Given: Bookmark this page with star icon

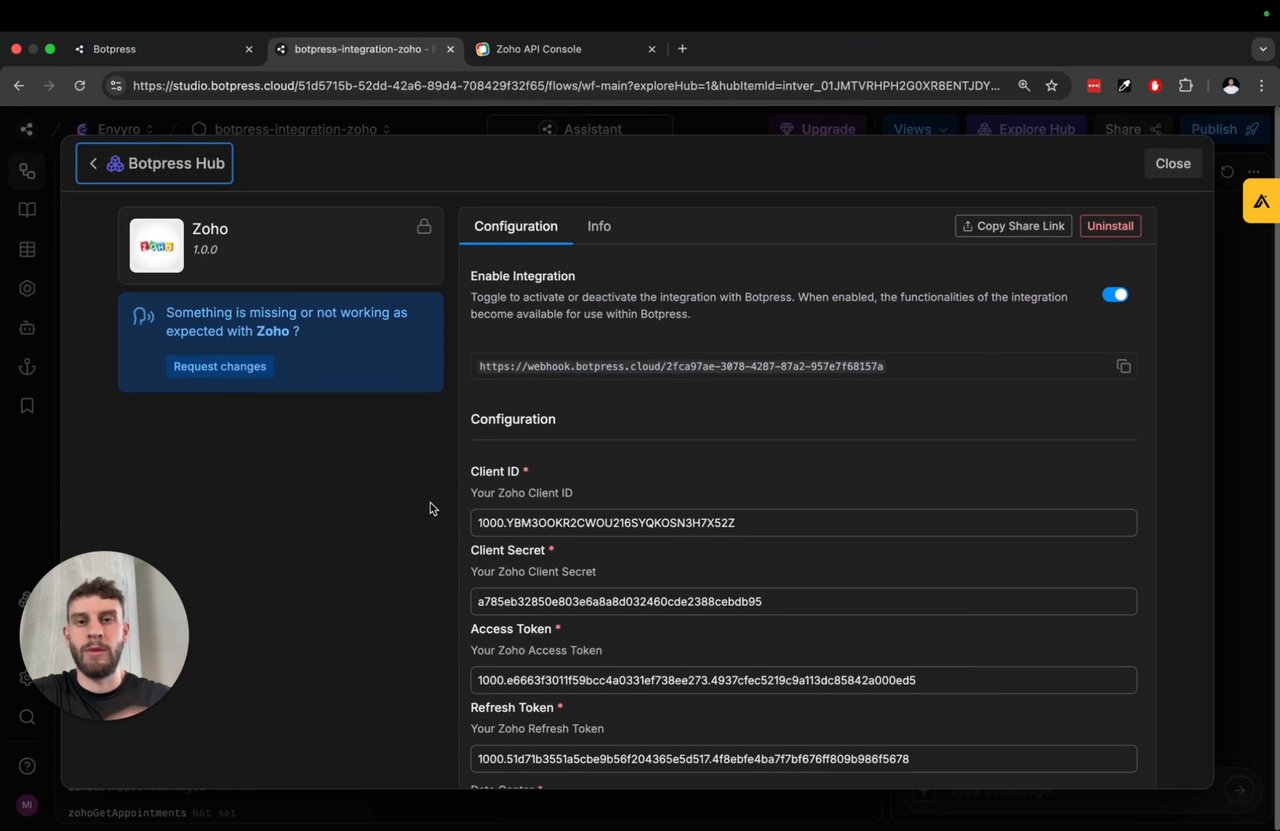Looking at the screenshot, I should click(1052, 86).
